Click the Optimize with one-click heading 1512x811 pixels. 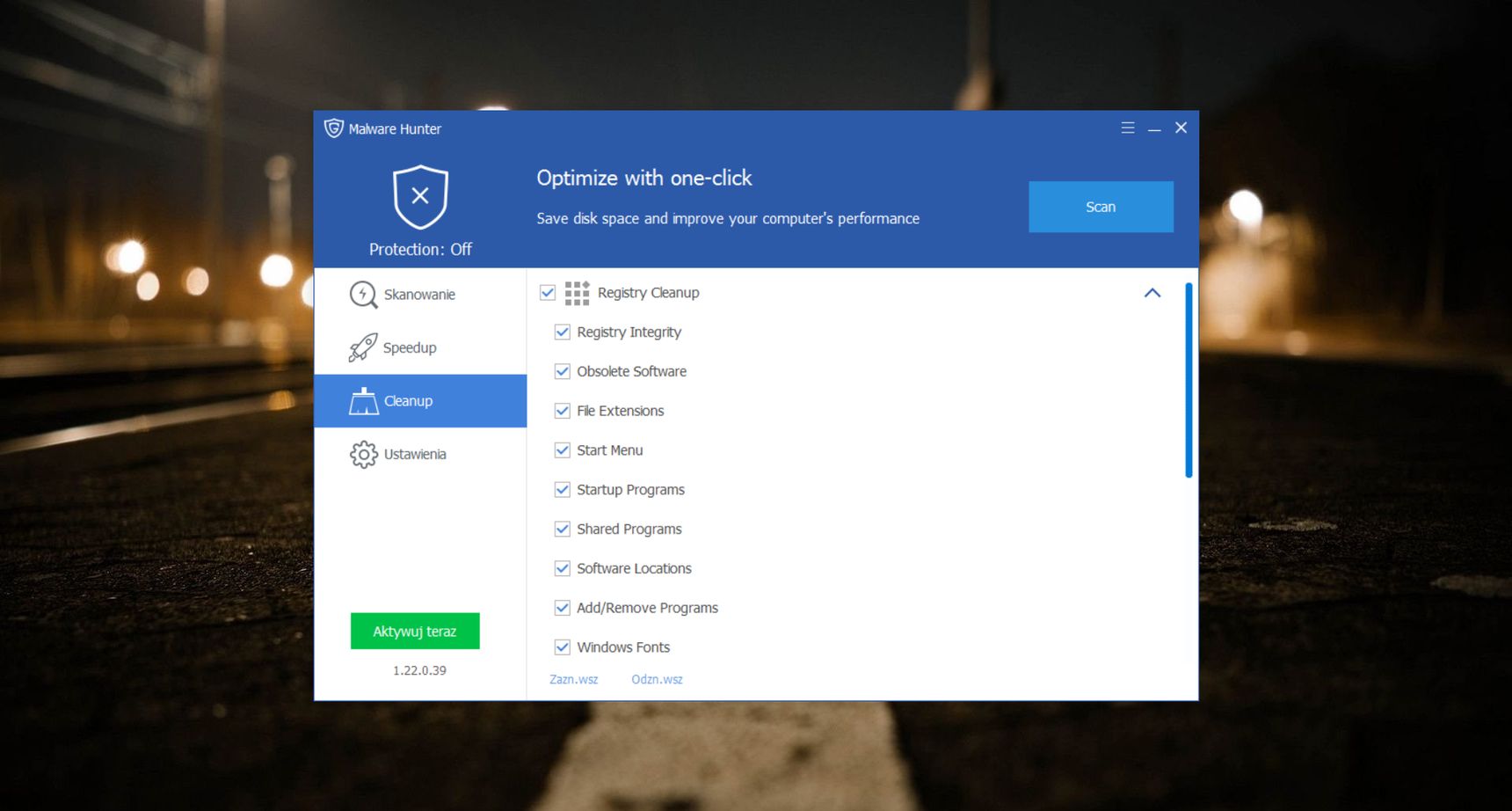click(x=644, y=179)
